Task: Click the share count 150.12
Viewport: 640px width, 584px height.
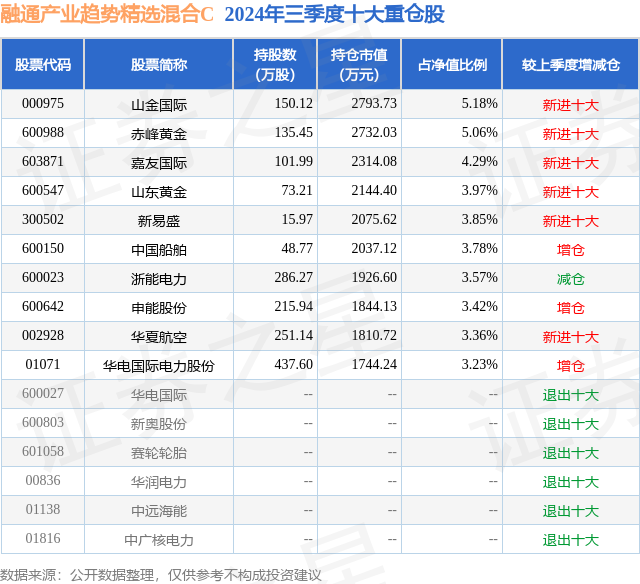Action: tap(293, 104)
